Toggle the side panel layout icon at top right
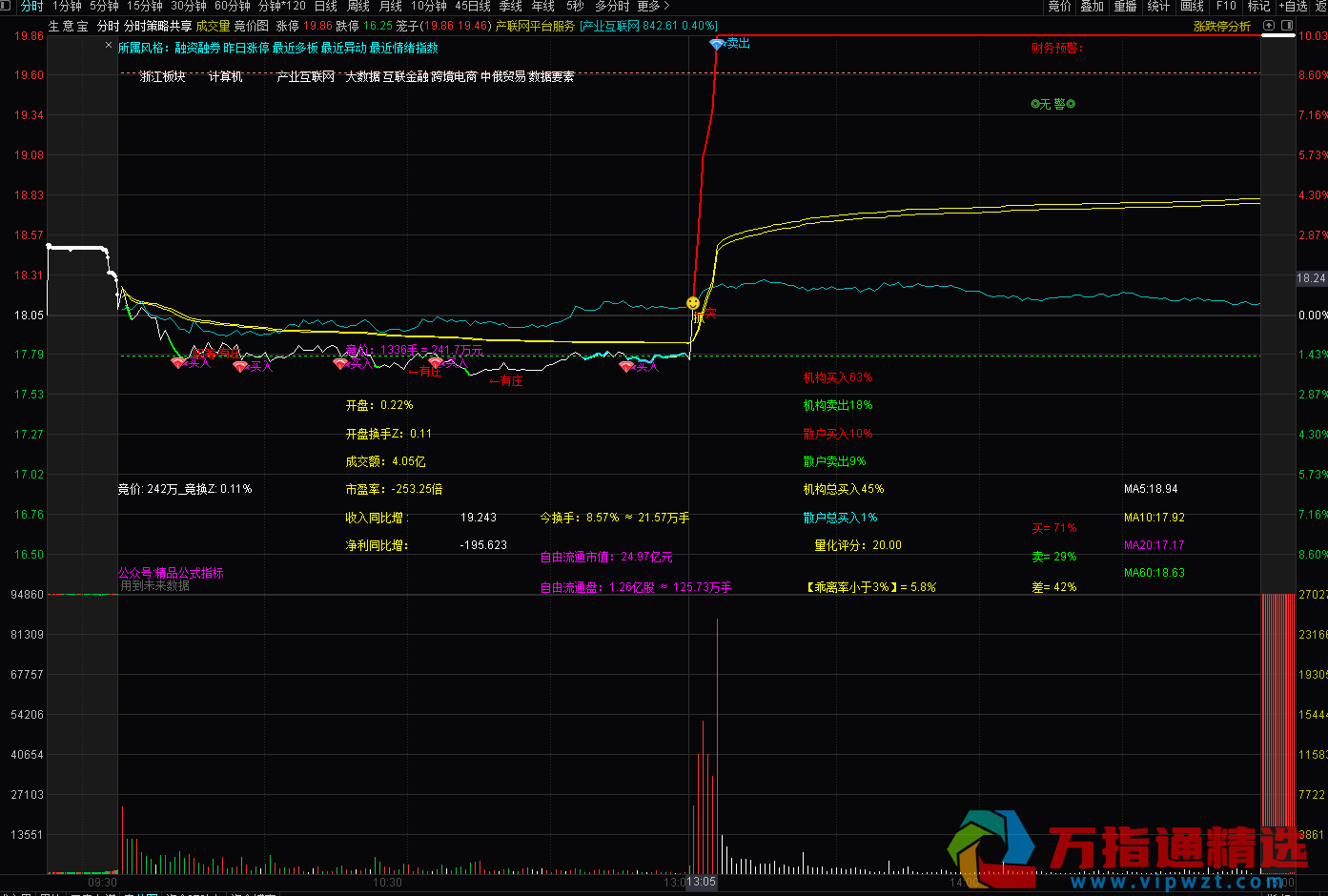This screenshot has width=1328, height=896. [1286, 26]
